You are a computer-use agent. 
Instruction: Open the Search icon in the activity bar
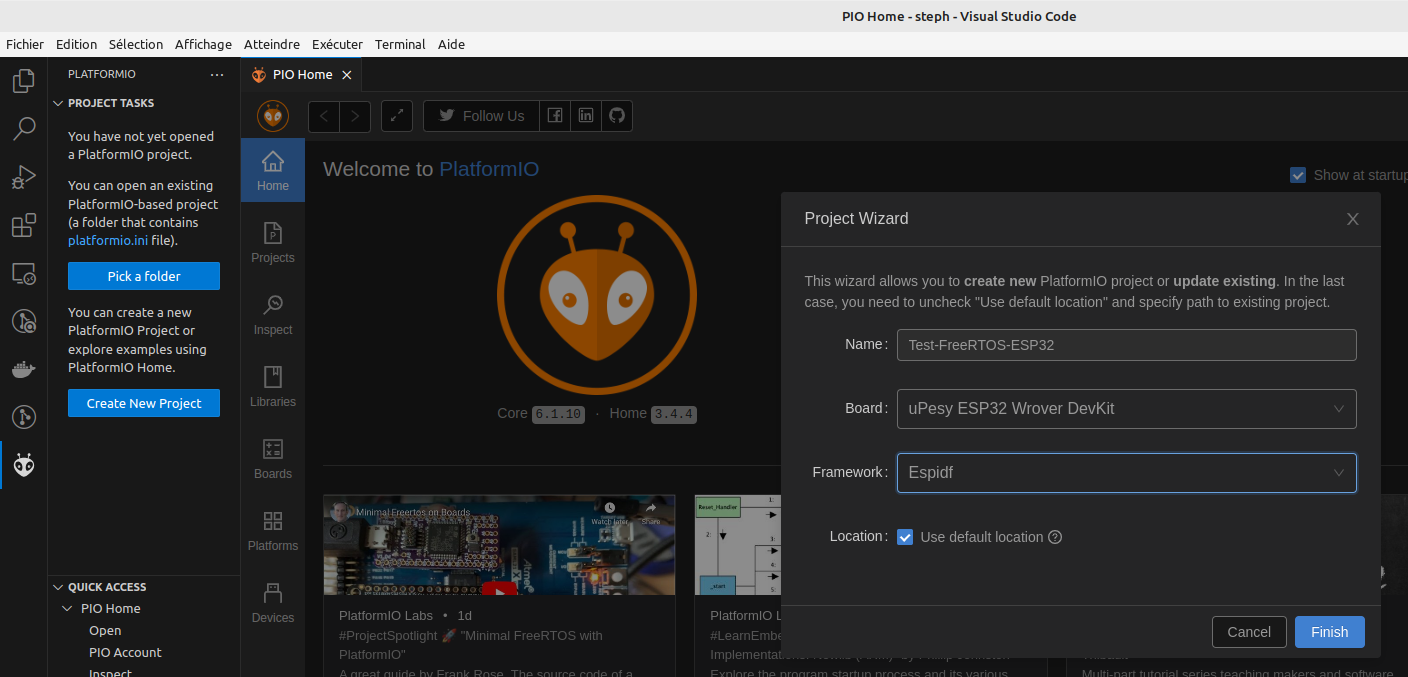(x=23, y=128)
